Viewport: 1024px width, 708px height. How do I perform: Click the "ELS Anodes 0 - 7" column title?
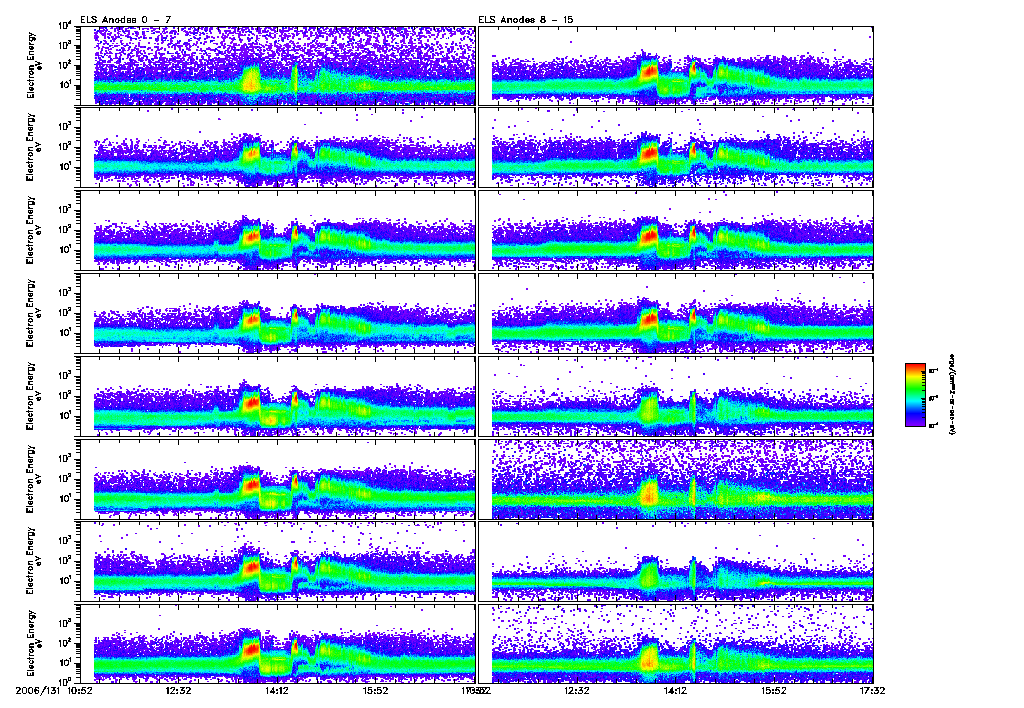pos(126,20)
